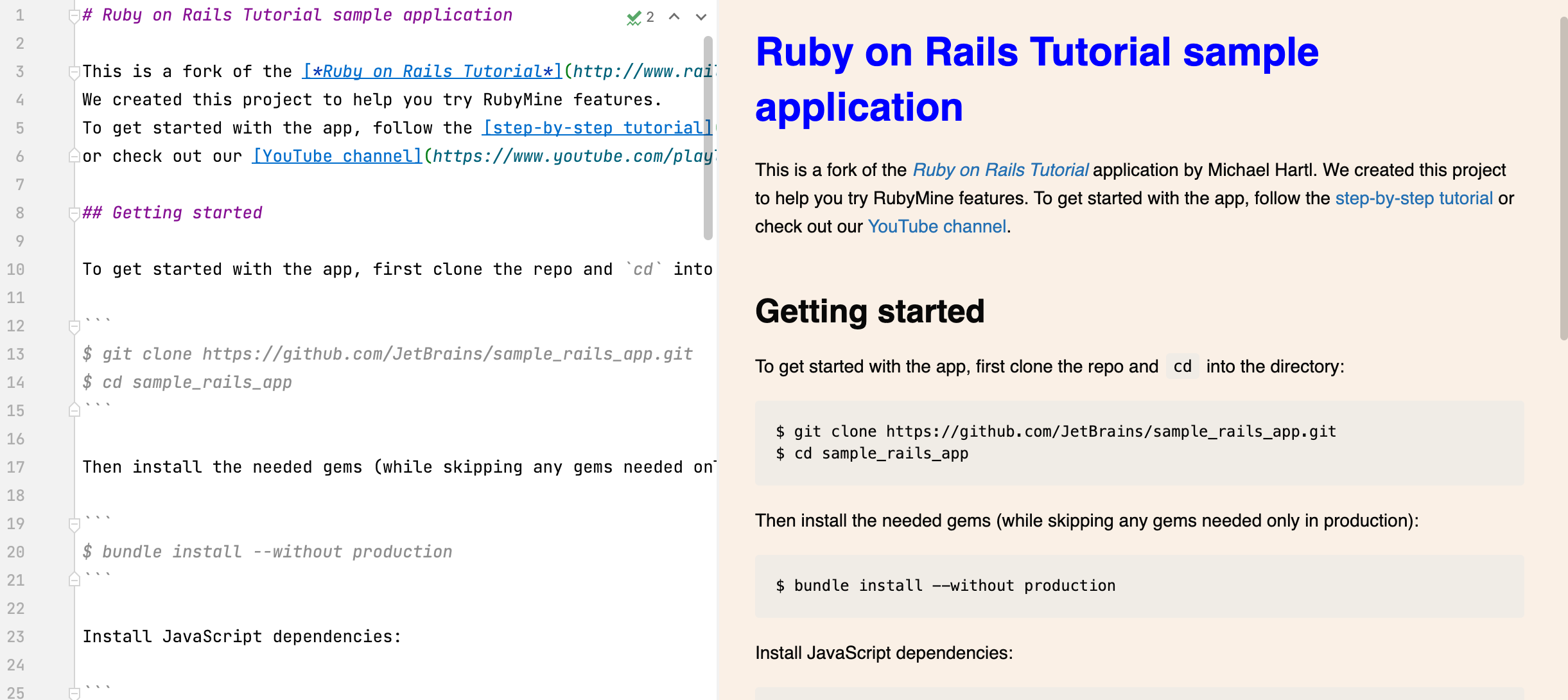The height and width of the screenshot is (700, 1568).
Task: Place cursor on the 'bundle install --without production' line
Action: click(268, 551)
